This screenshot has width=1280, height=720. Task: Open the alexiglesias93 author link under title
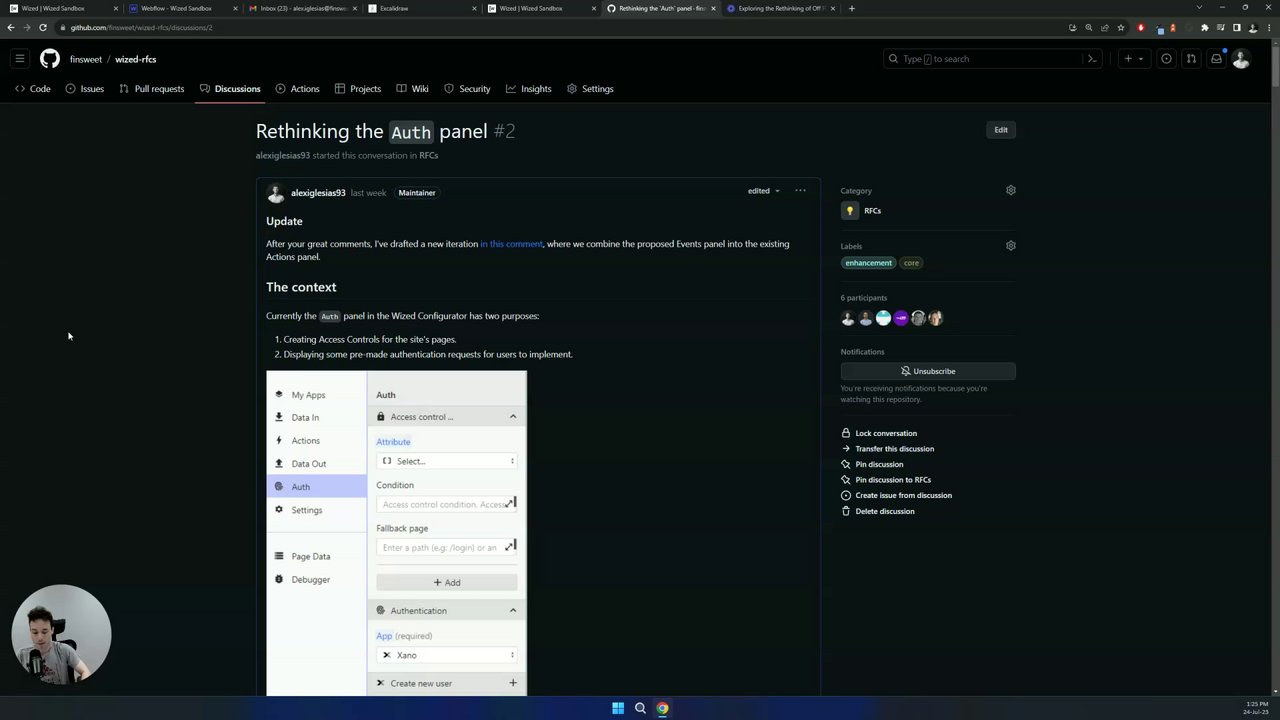[283, 156]
